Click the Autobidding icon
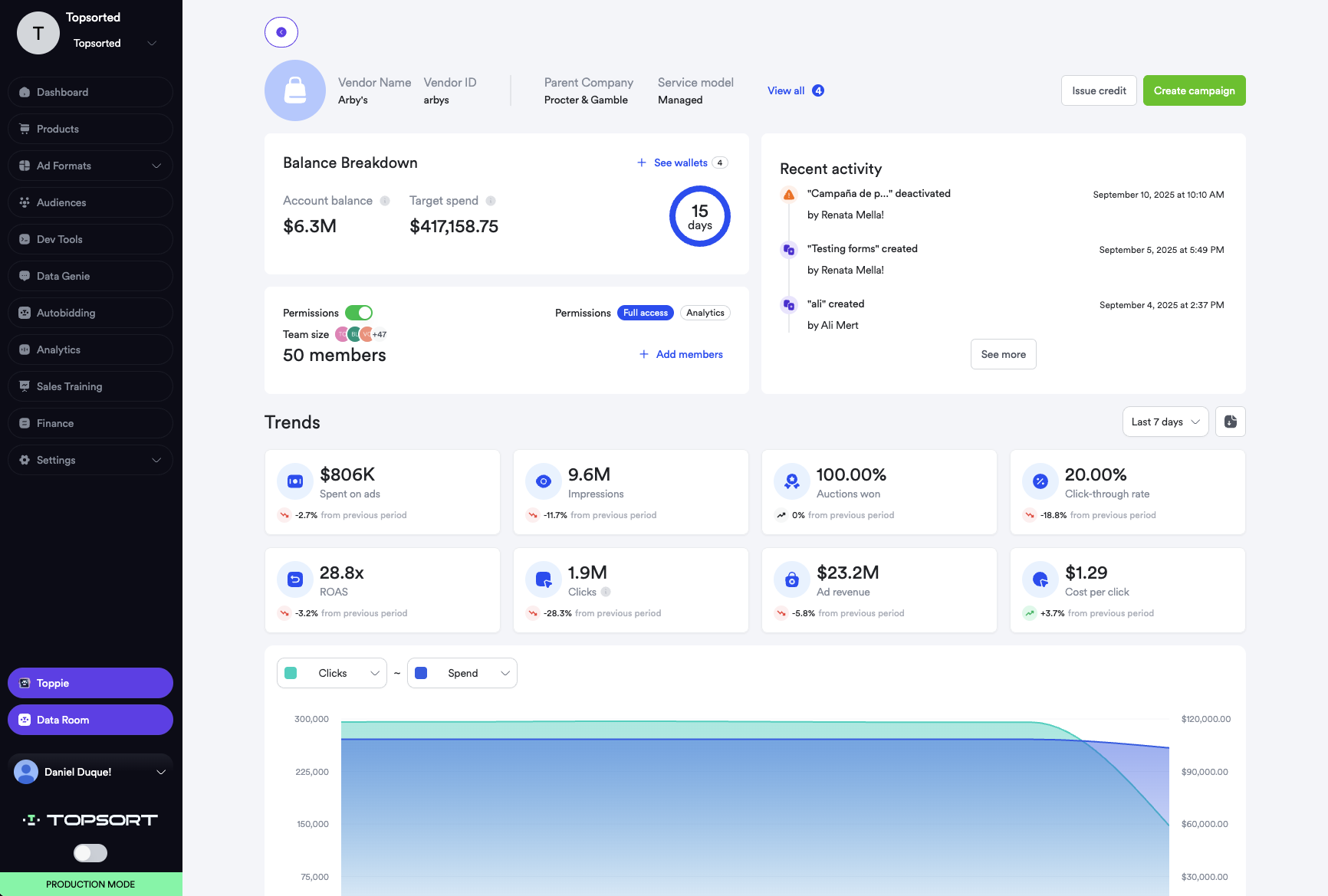The image size is (1328, 896). click(25, 313)
